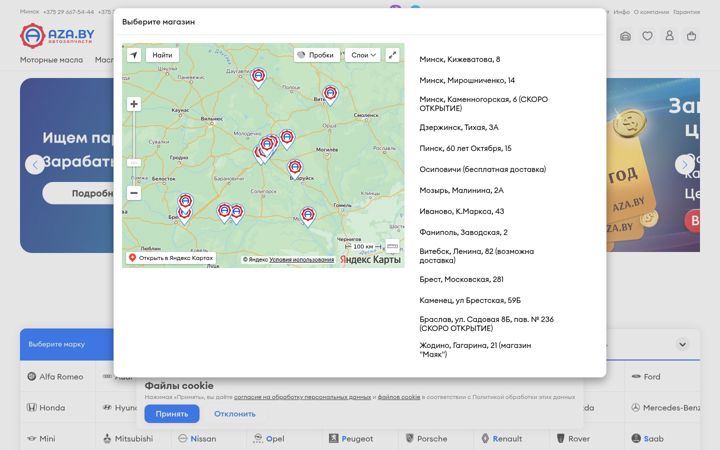The width and height of the screenshot is (720, 450).
Task: Zoom out on the map with minus button
Action: click(134, 193)
